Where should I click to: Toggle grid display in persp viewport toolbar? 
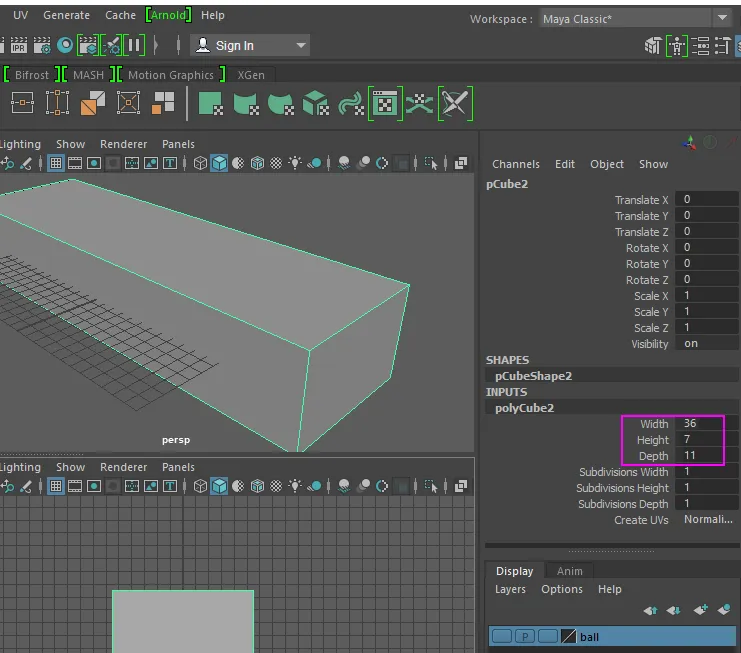(x=56, y=163)
